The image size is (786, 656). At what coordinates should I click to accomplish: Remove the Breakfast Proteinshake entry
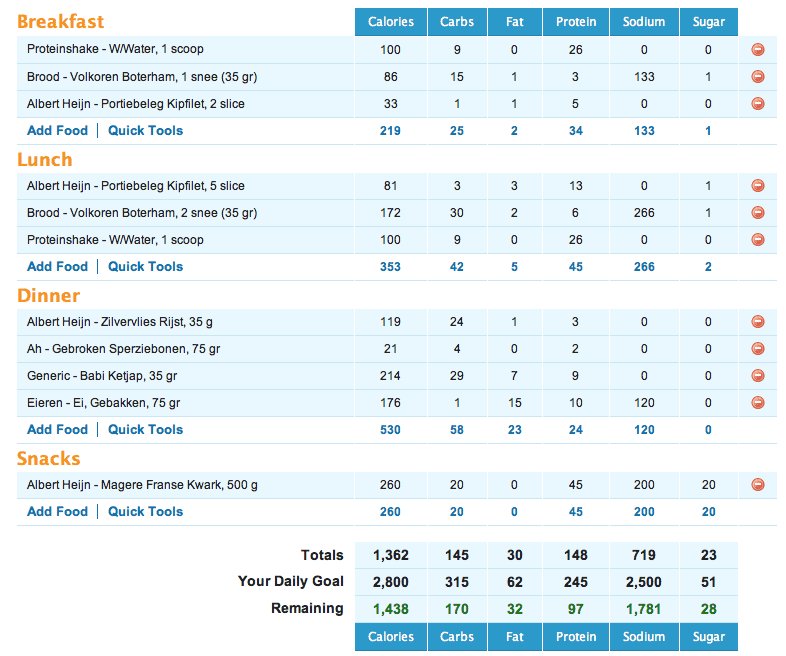pyautogui.click(x=757, y=50)
